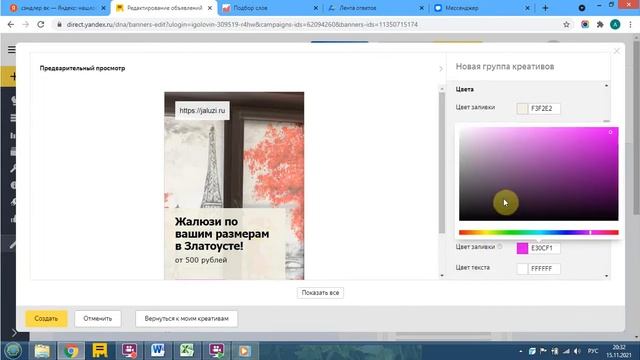Click the yellow Создать button
The height and width of the screenshot is (360, 640).
click(46, 318)
